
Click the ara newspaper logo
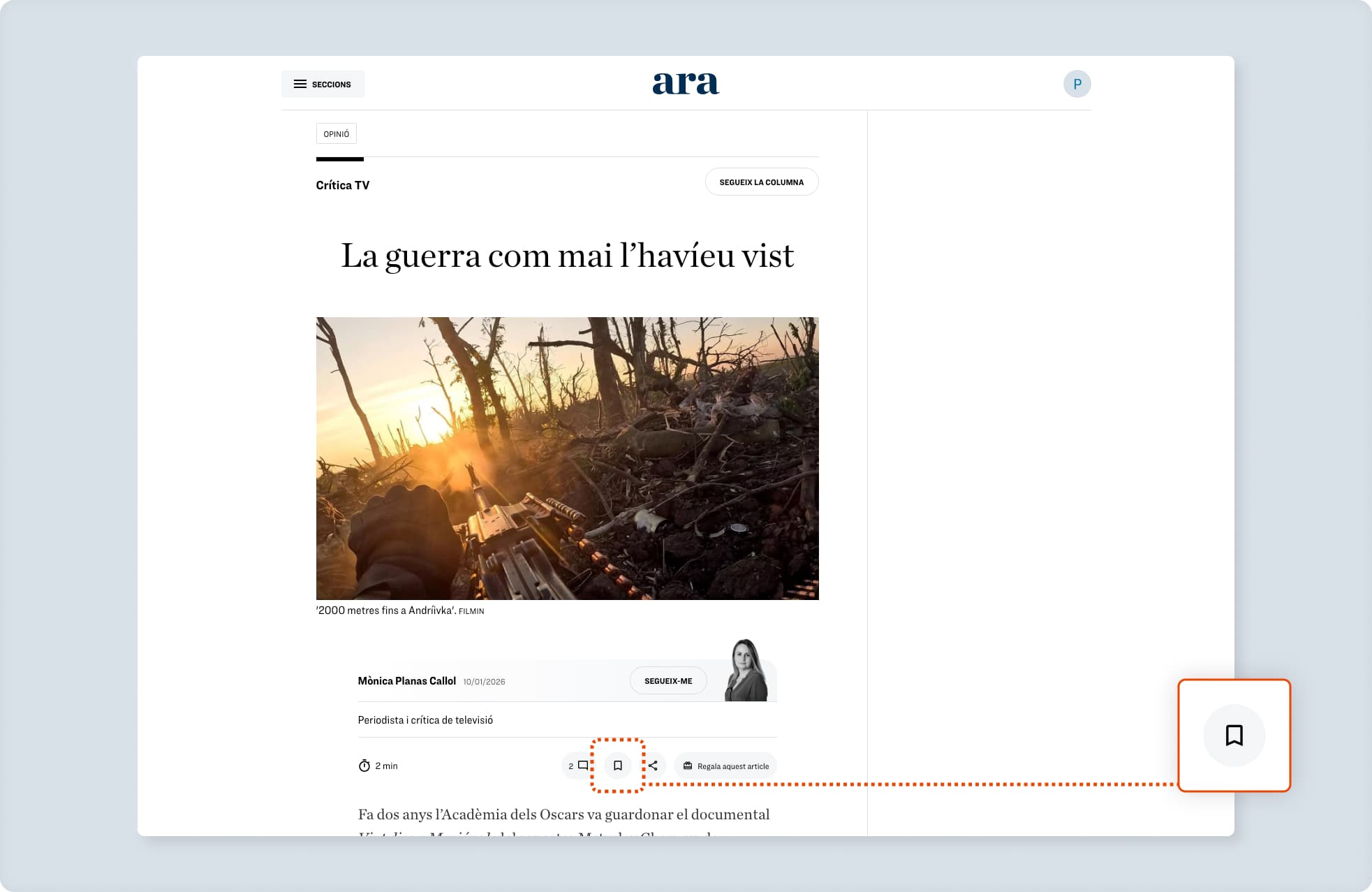pyautogui.click(x=685, y=82)
